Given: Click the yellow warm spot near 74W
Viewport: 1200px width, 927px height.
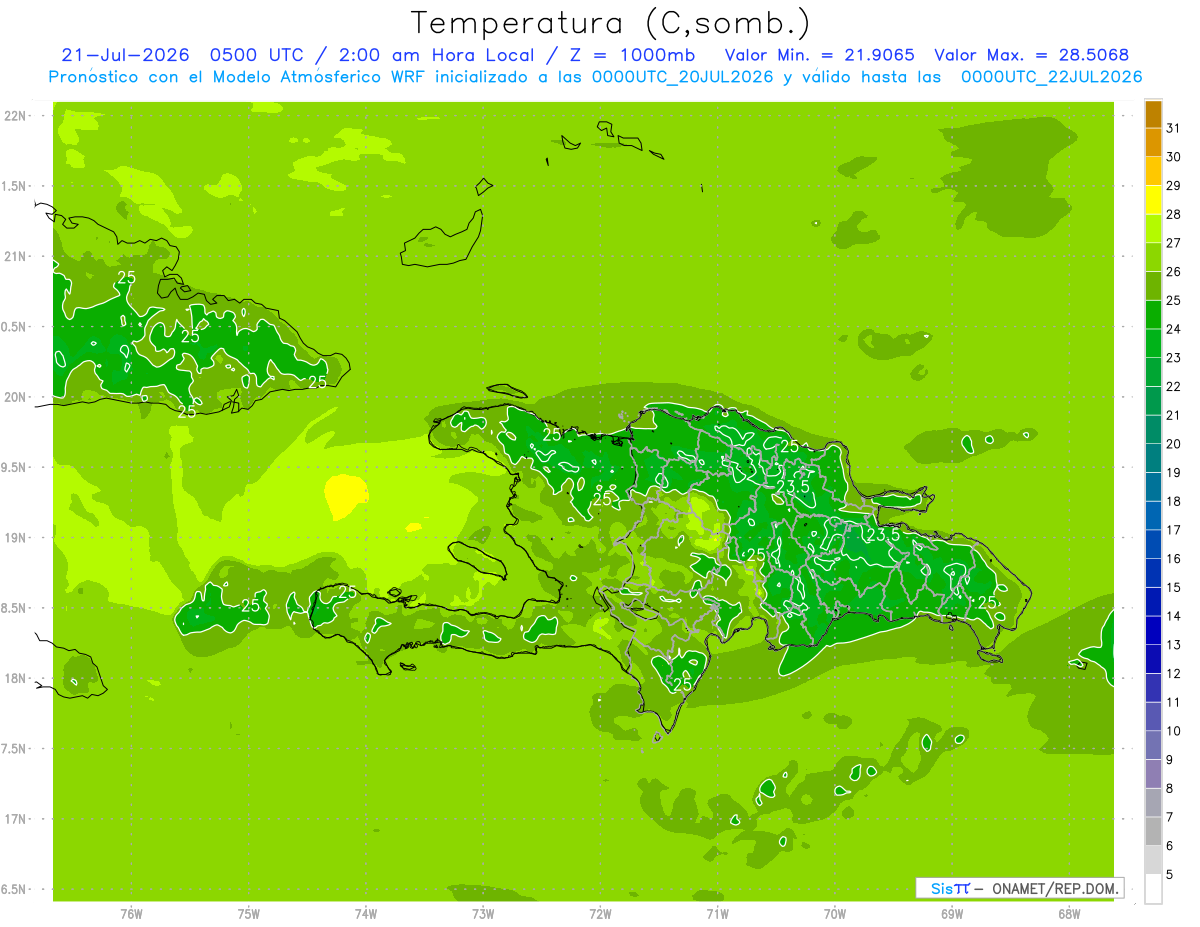Looking at the screenshot, I should pos(345,497).
